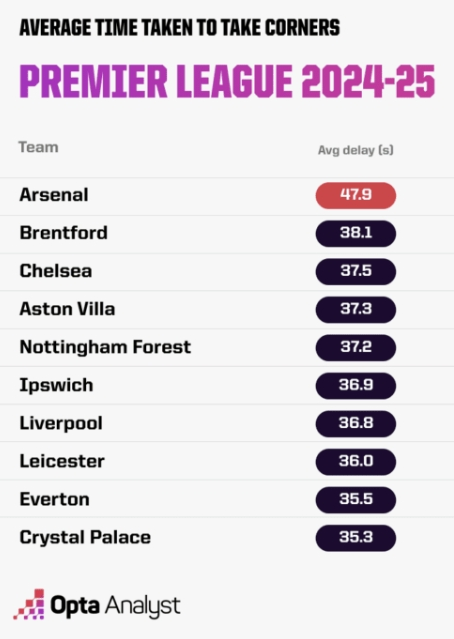The width and height of the screenshot is (454, 639).
Task: Click the Premier League 2024-25 heading
Action: coord(227,81)
